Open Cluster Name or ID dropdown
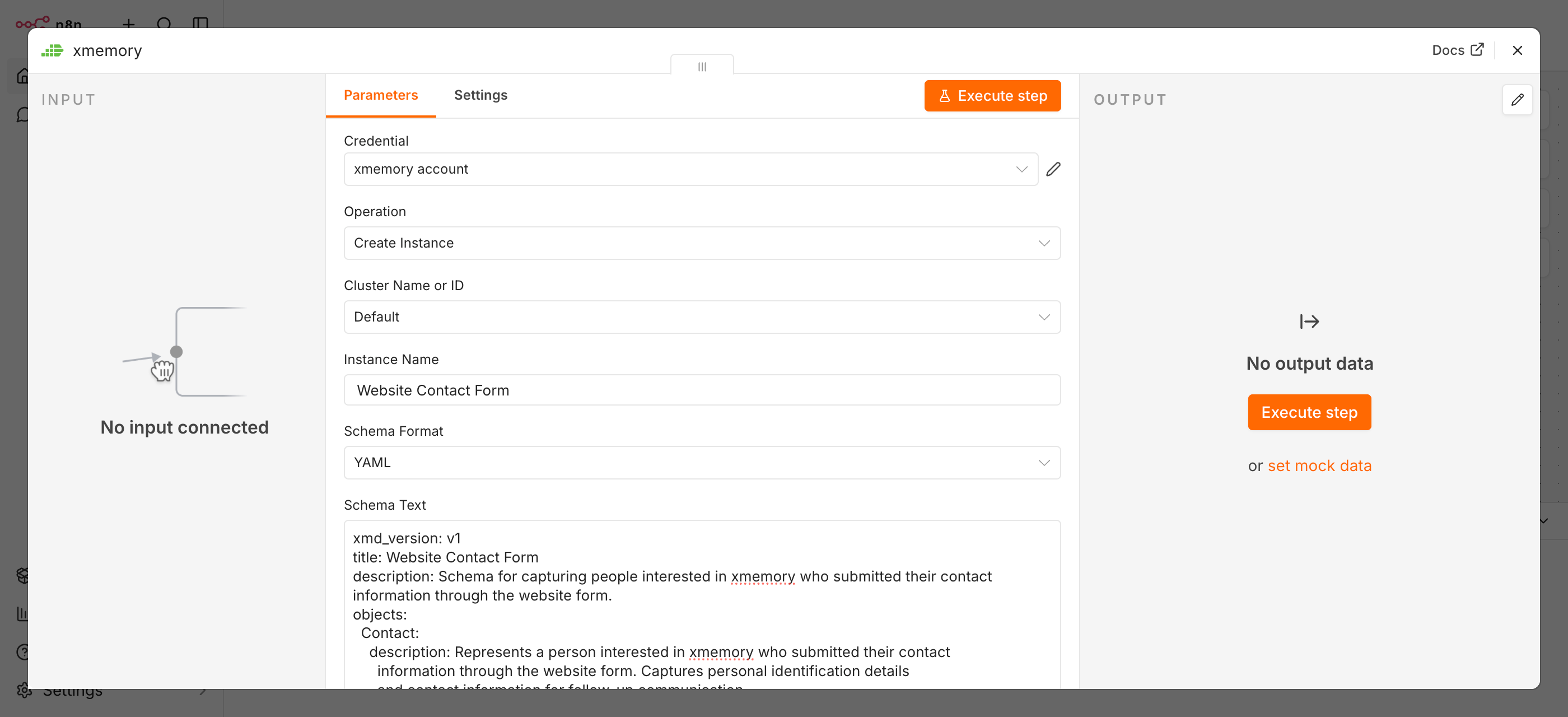 click(x=702, y=316)
